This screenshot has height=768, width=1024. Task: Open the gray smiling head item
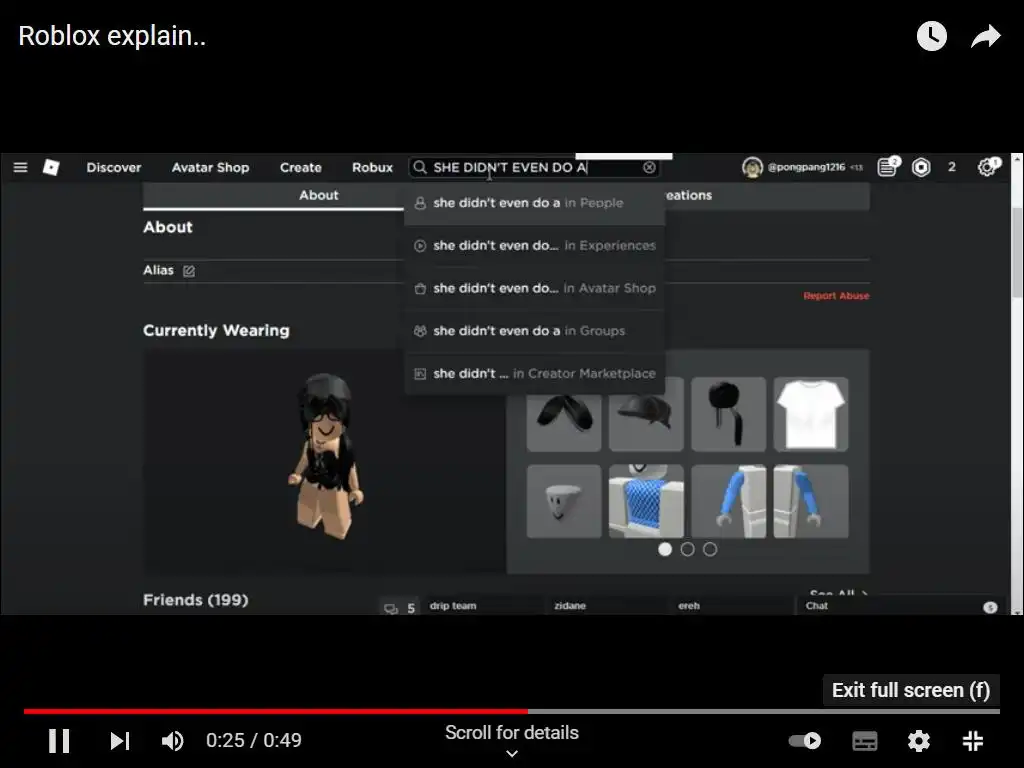tap(564, 502)
